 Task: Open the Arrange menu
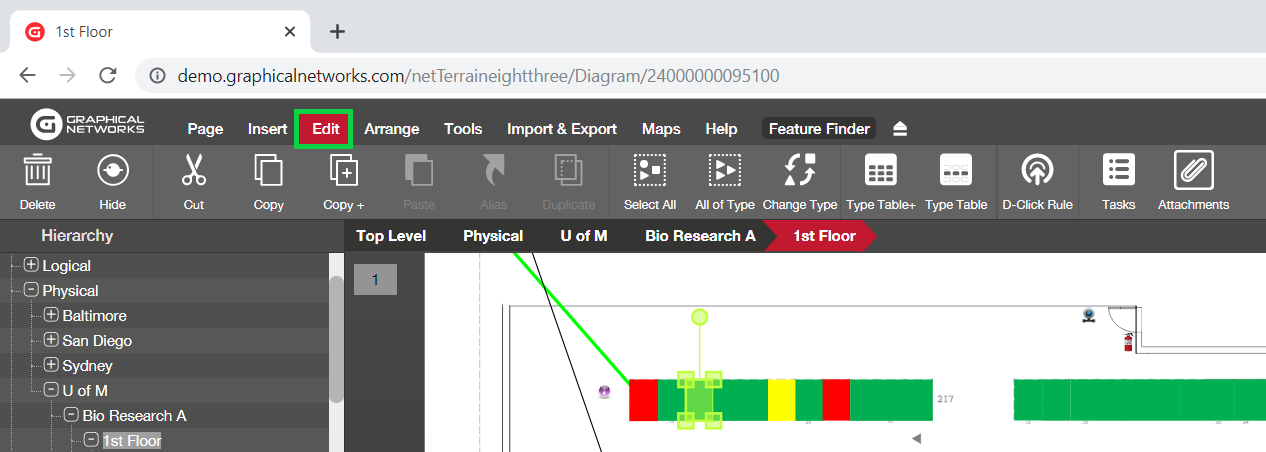391,129
